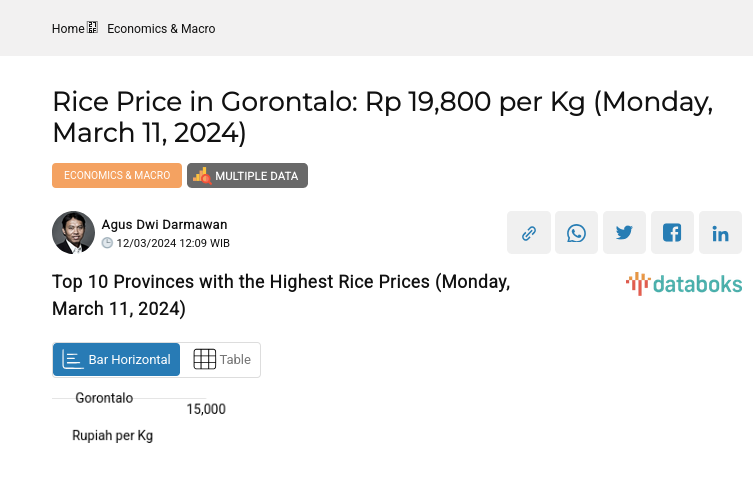Image resolution: width=753 pixels, height=498 pixels.
Task: Share the article on LinkedIn
Action: coord(720,233)
